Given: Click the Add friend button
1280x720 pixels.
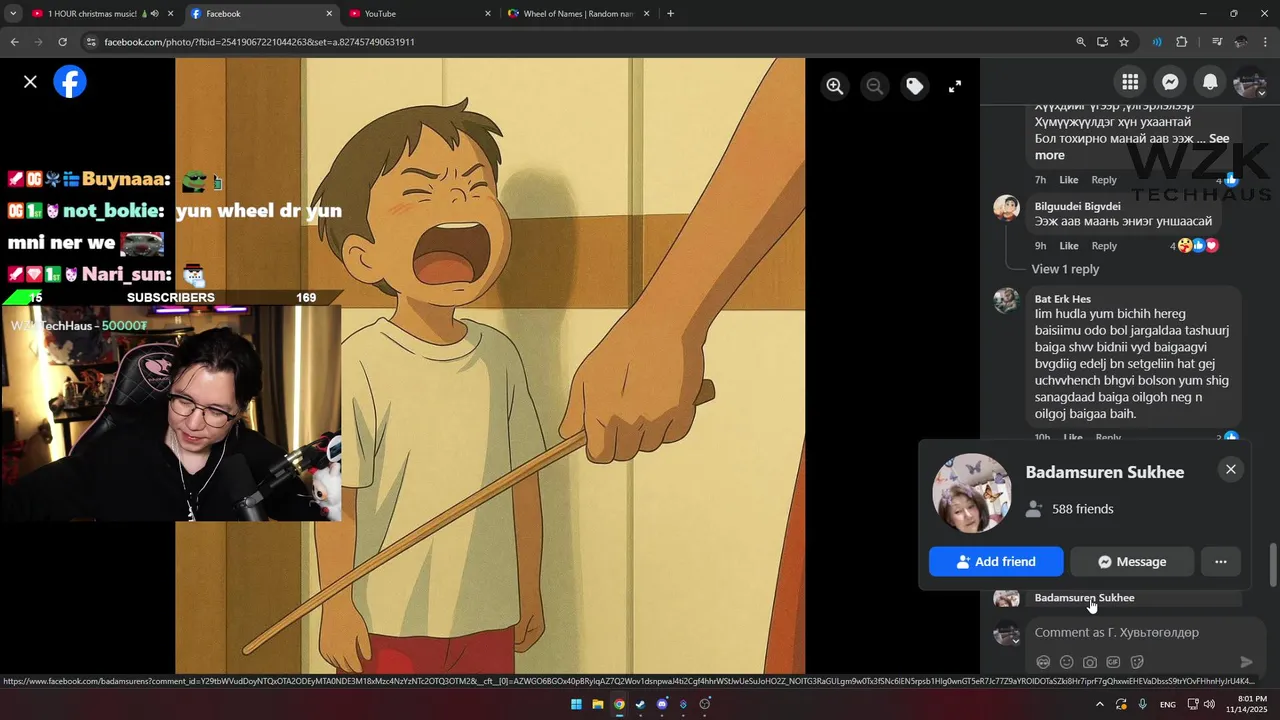Looking at the screenshot, I should 996,562.
